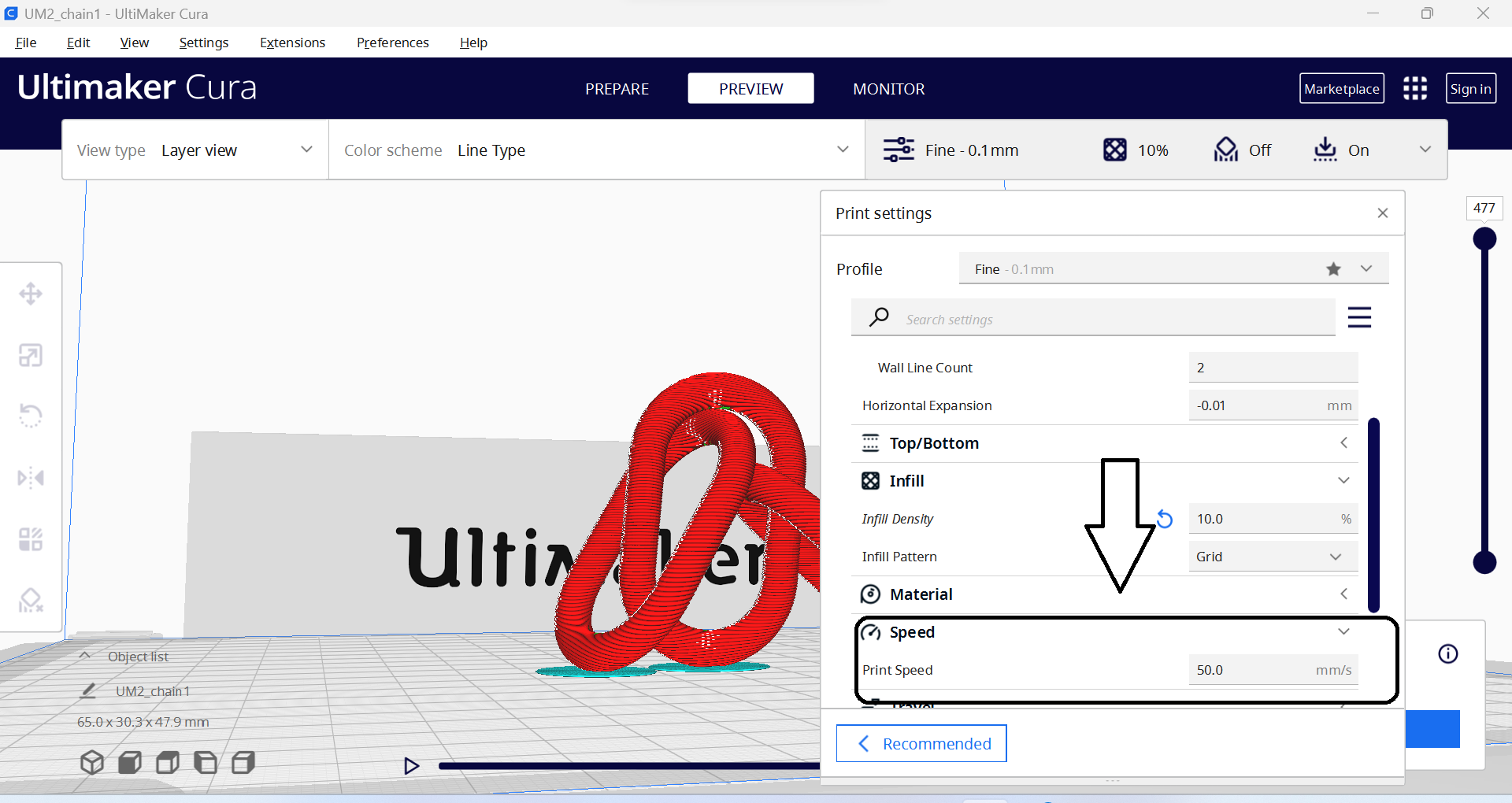
Task: Switch to front view cube icon
Action: (x=130, y=762)
